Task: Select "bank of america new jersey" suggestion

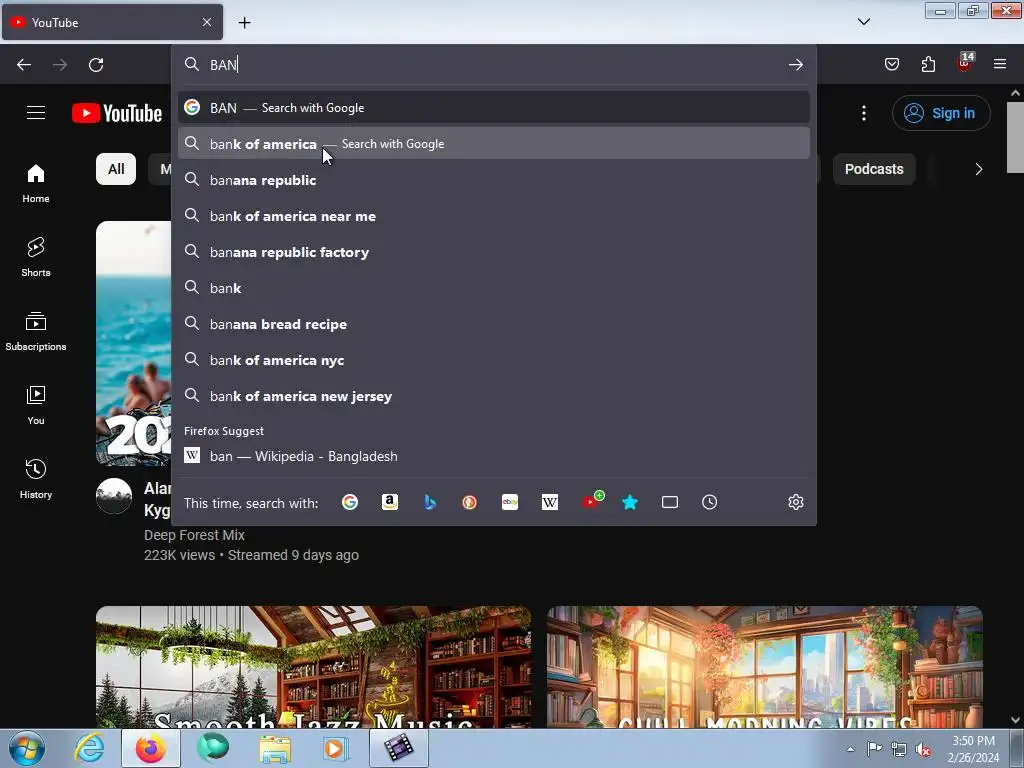Action: point(494,396)
